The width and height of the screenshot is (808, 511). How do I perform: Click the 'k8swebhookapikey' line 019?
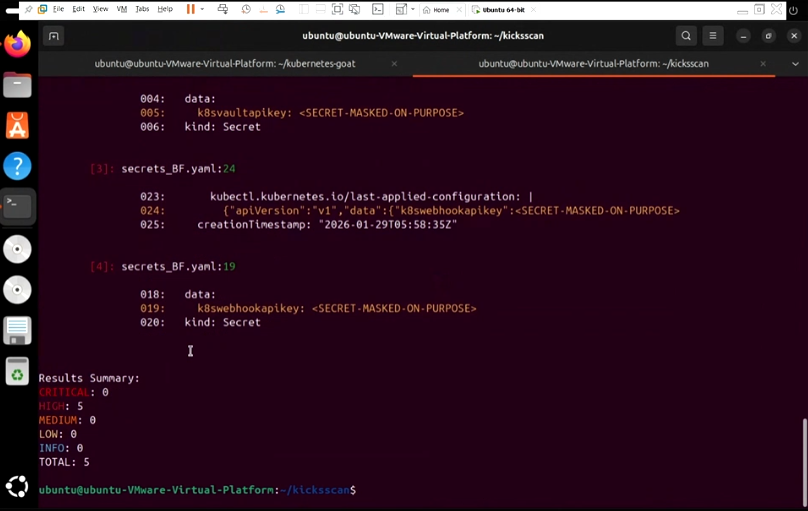308,309
